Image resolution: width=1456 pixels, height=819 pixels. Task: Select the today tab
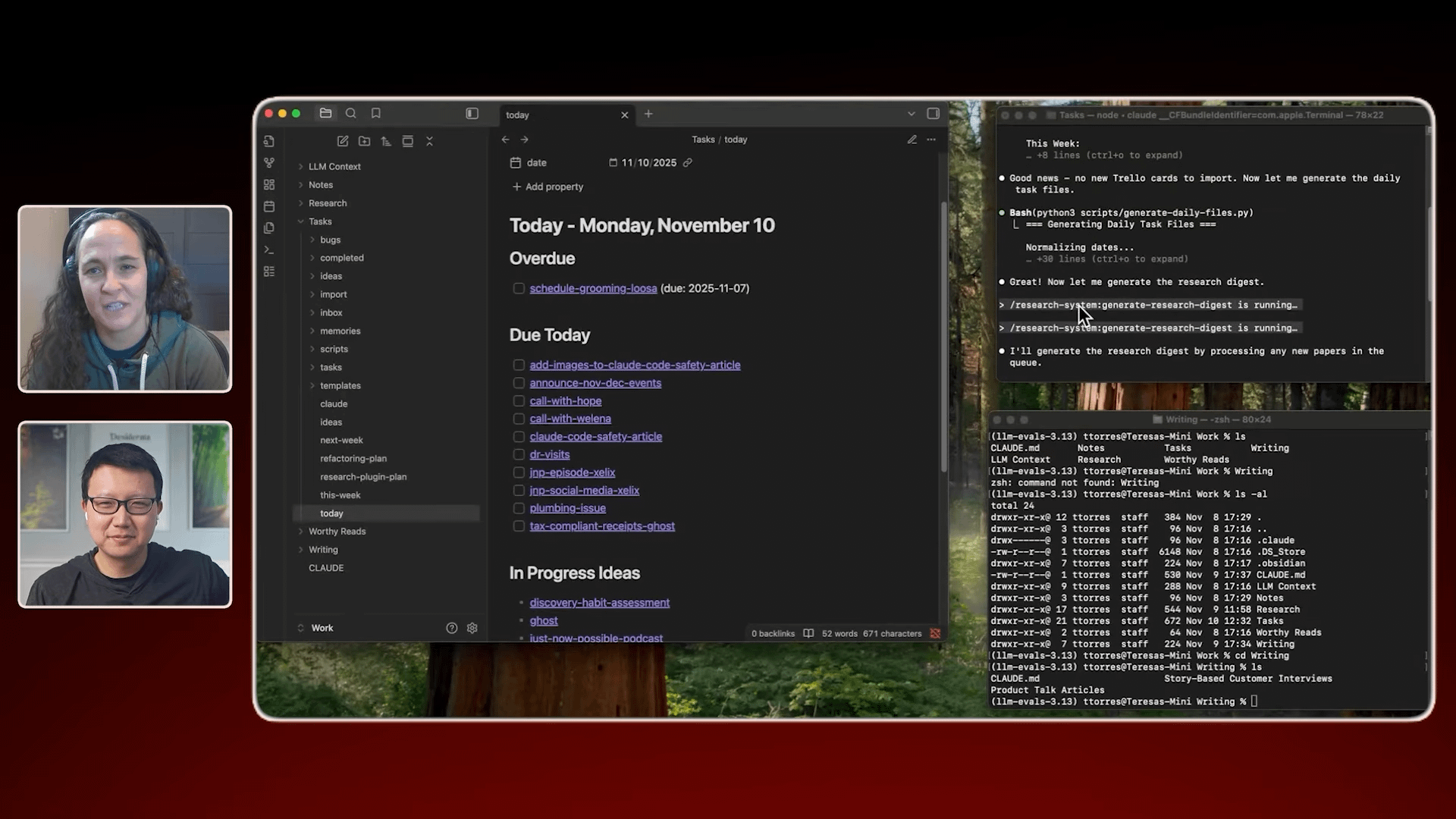518,115
